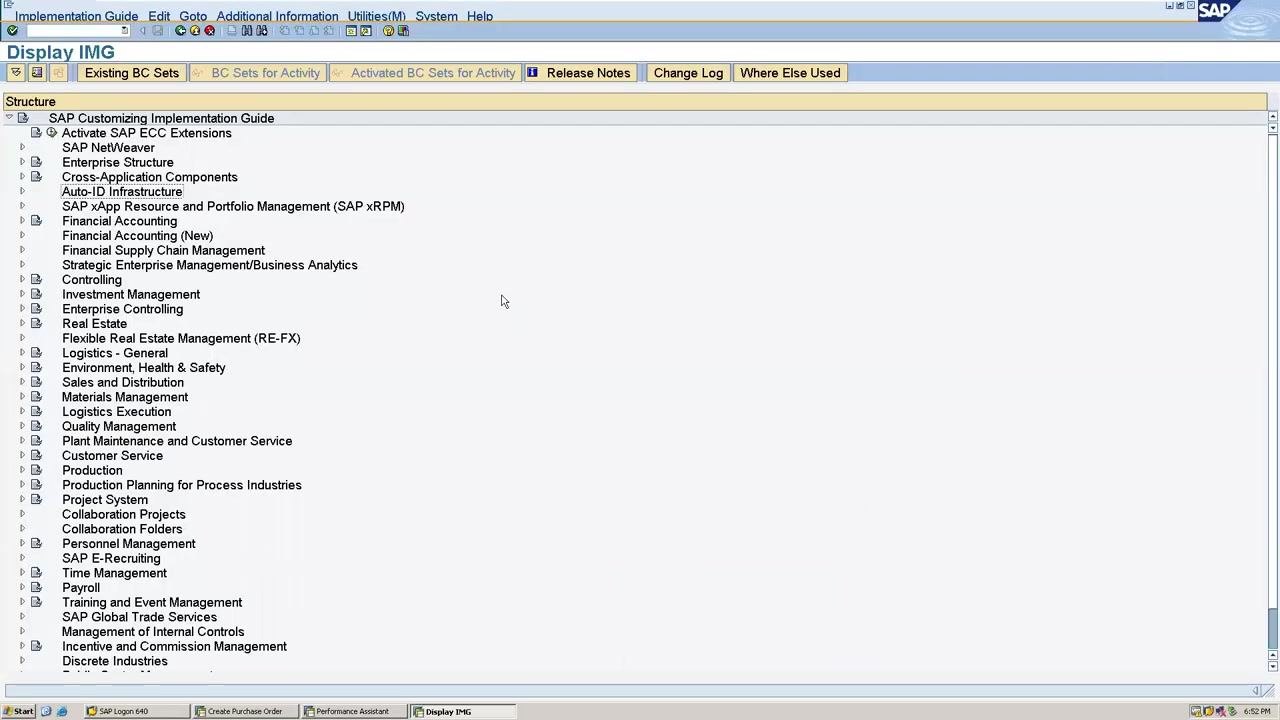Click the execute clock icon for Activate SAP ECC Extensions
Viewport: 1280px width, 720px height.
pos(51,133)
